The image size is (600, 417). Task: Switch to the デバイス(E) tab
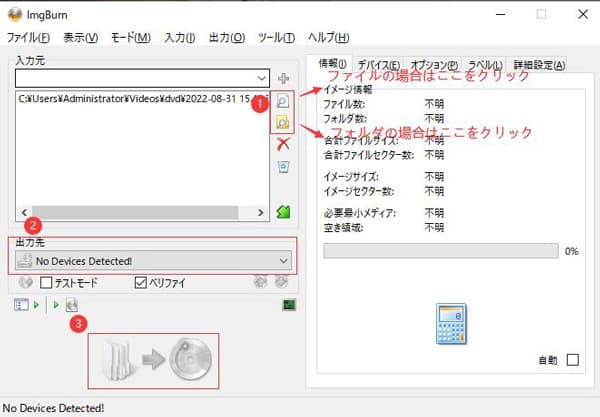click(x=379, y=65)
